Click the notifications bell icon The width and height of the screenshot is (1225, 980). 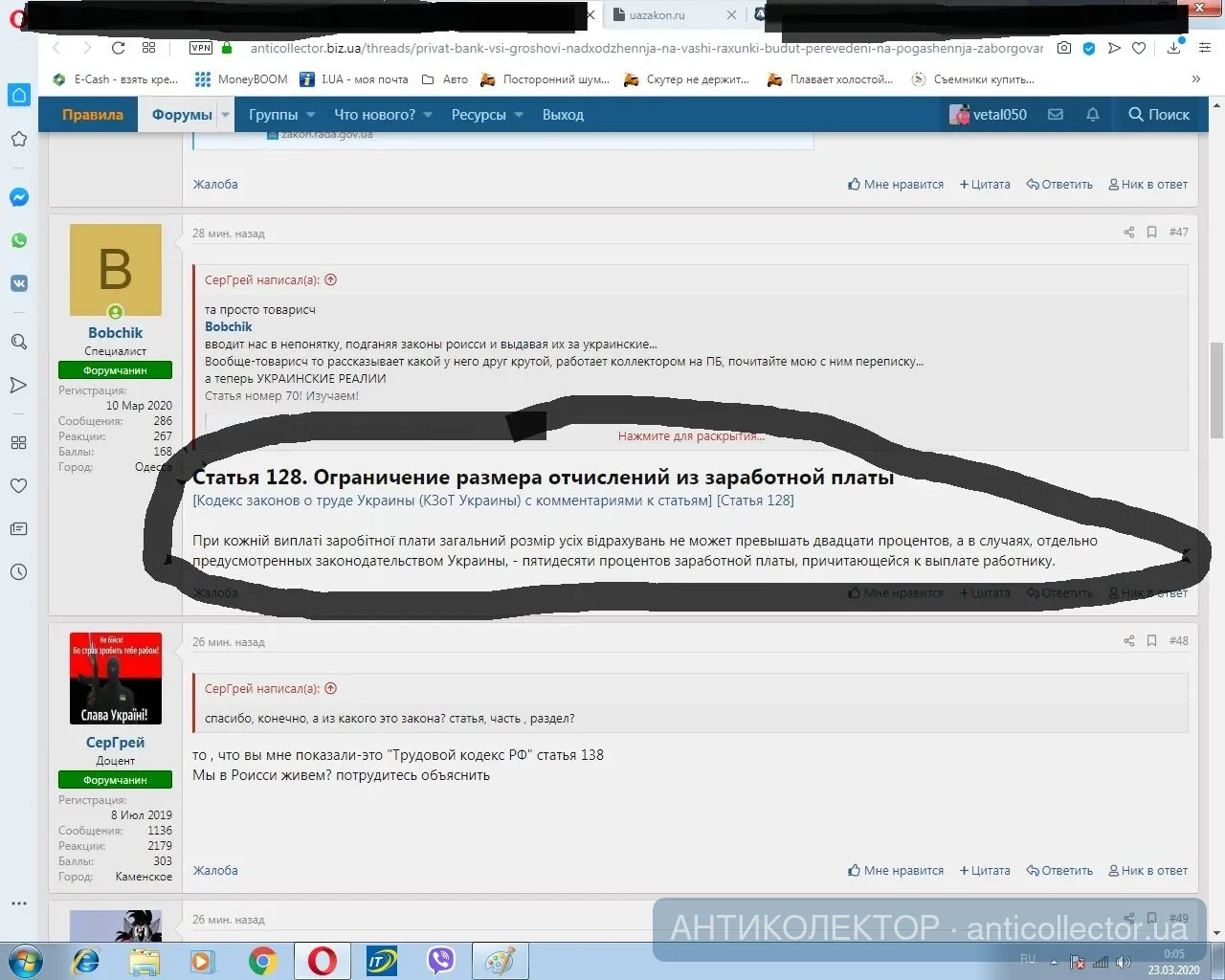(x=1092, y=115)
